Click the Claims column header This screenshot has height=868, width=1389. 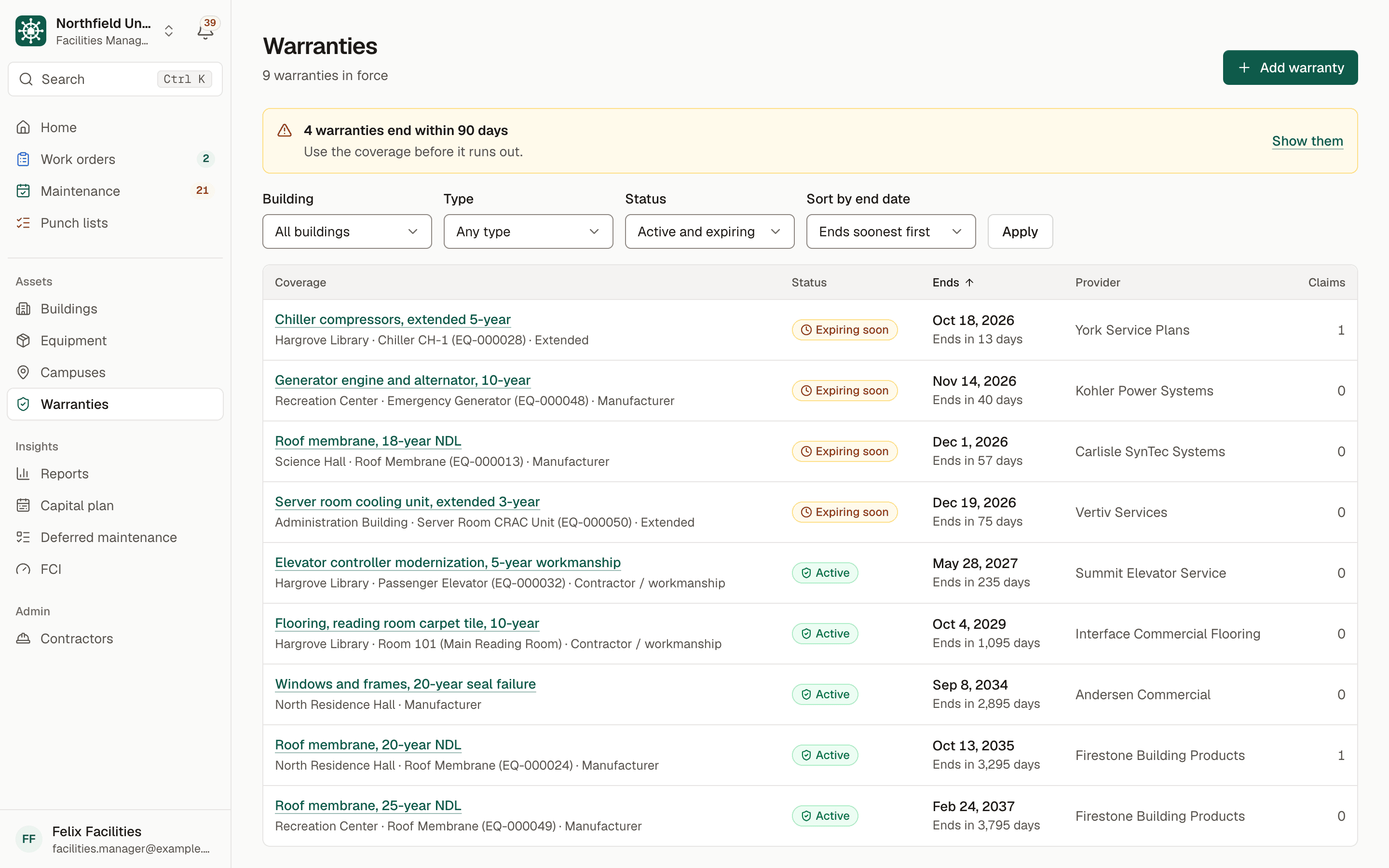point(1326,283)
